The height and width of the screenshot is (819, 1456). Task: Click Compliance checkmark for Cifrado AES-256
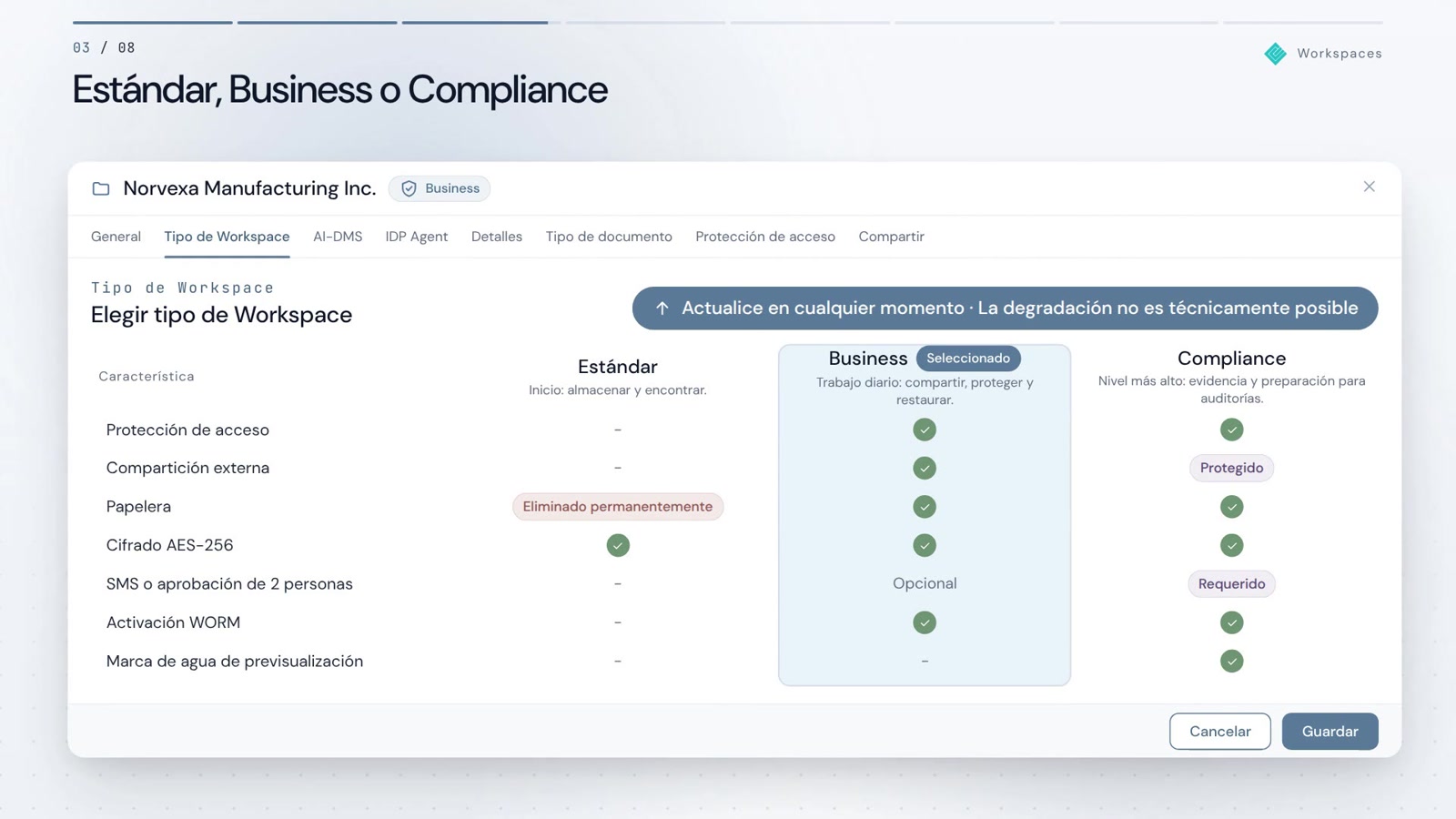pyautogui.click(x=1231, y=545)
